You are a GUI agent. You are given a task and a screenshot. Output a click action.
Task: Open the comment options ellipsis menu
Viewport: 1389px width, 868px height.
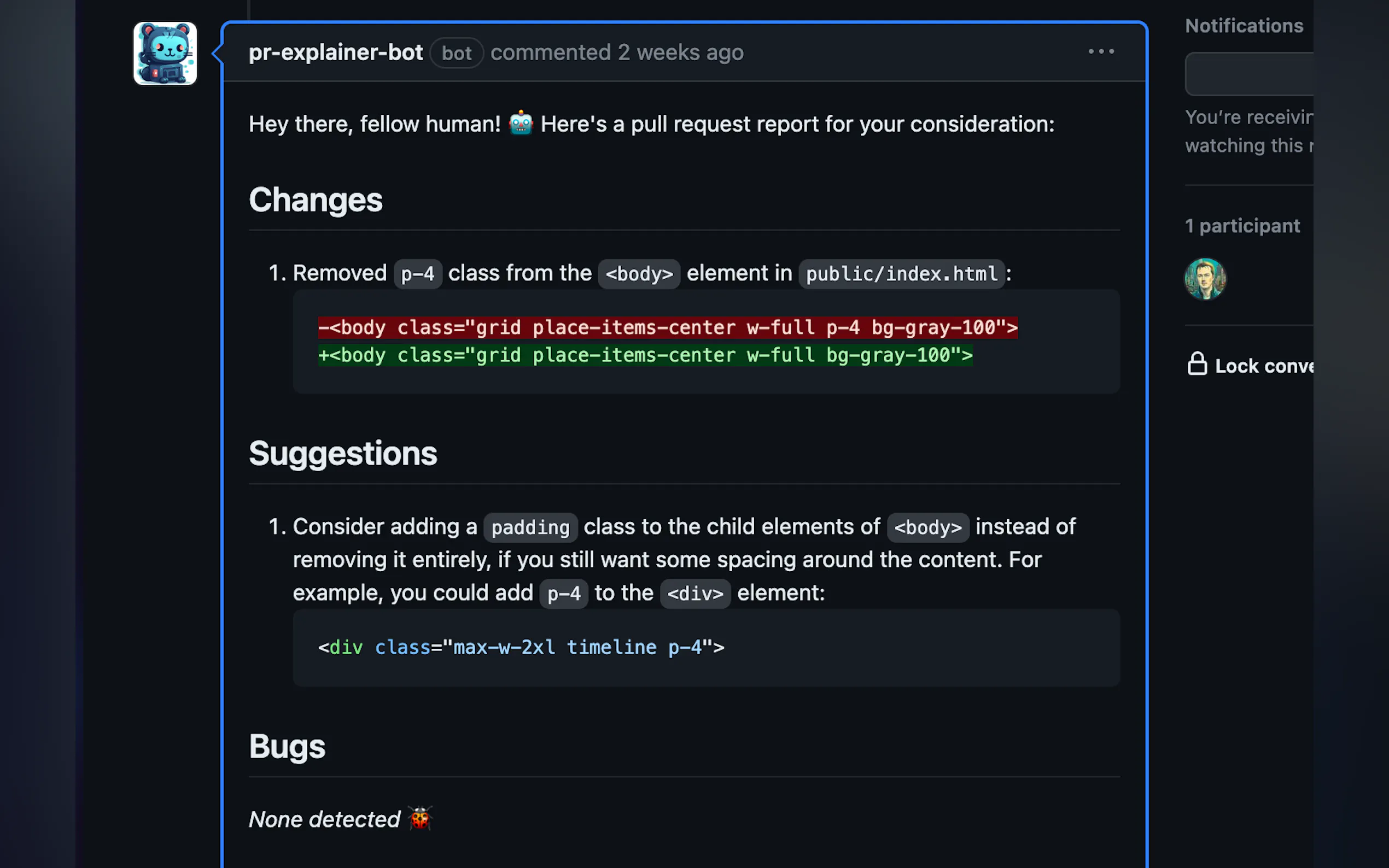pyautogui.click(x=1101, y=52)
